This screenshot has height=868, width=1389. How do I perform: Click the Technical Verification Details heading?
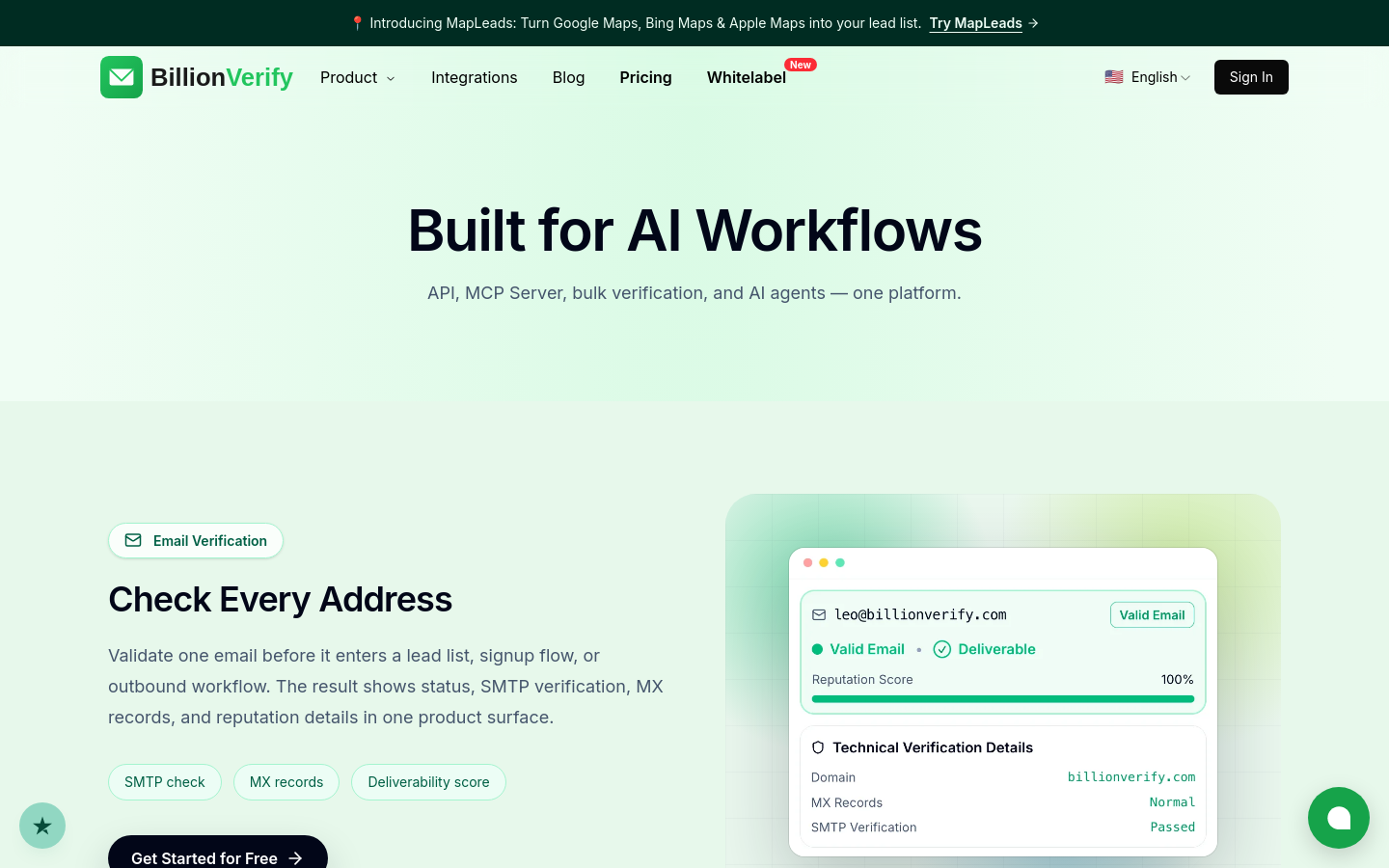click(x=933, y=747)
